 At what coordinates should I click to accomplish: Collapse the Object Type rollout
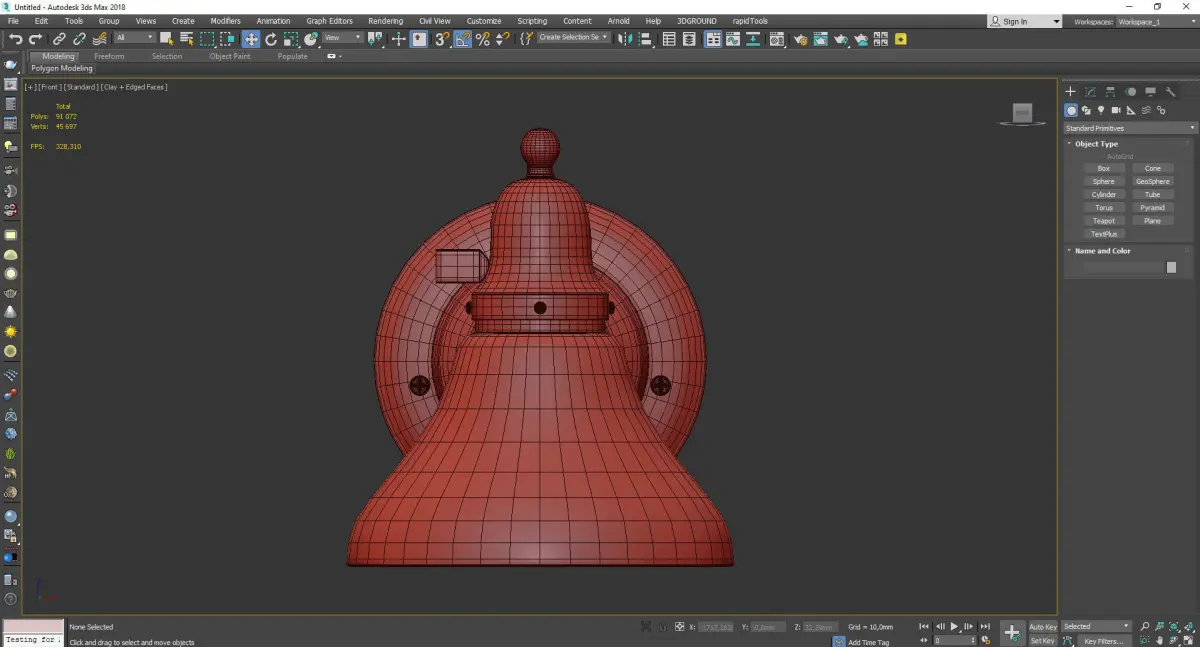pyautogui.click(x=1096, y=144)
